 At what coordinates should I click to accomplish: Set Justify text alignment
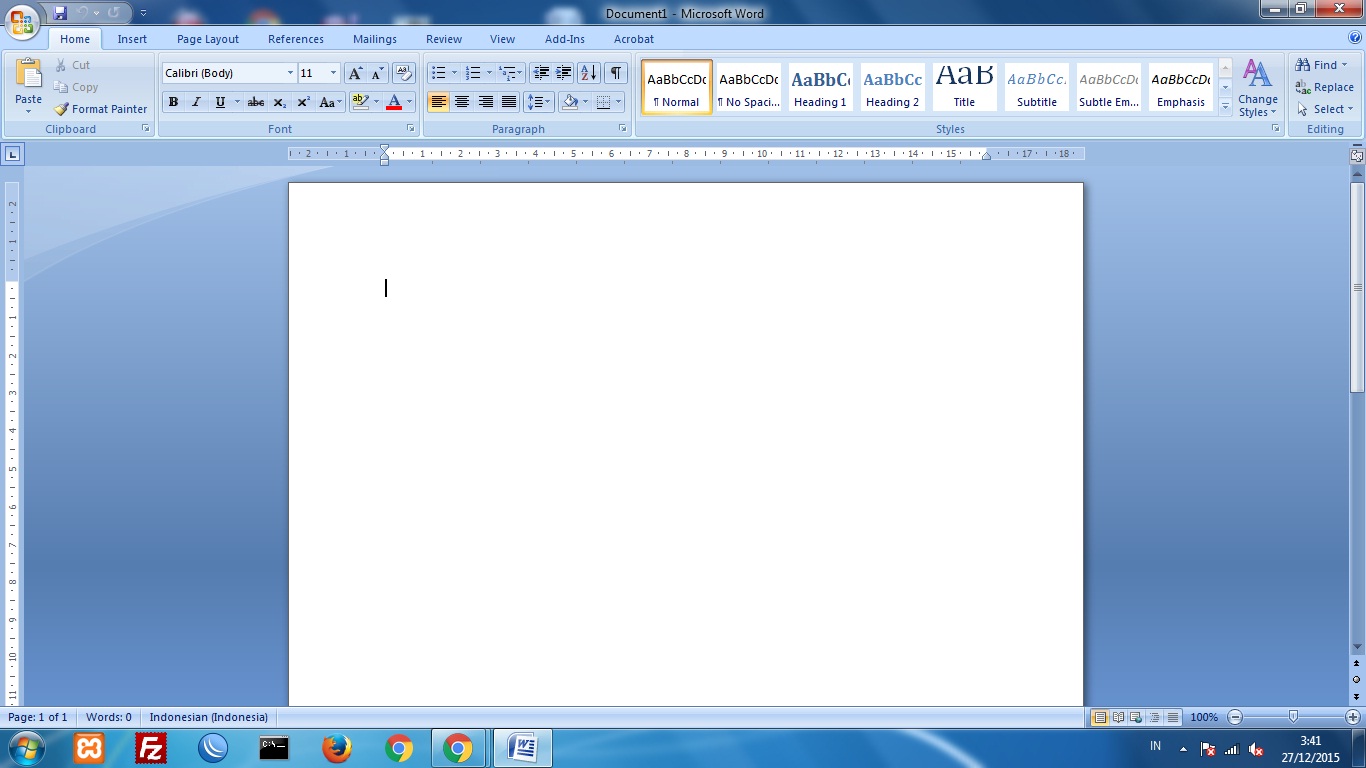click(x=509, y=102)
